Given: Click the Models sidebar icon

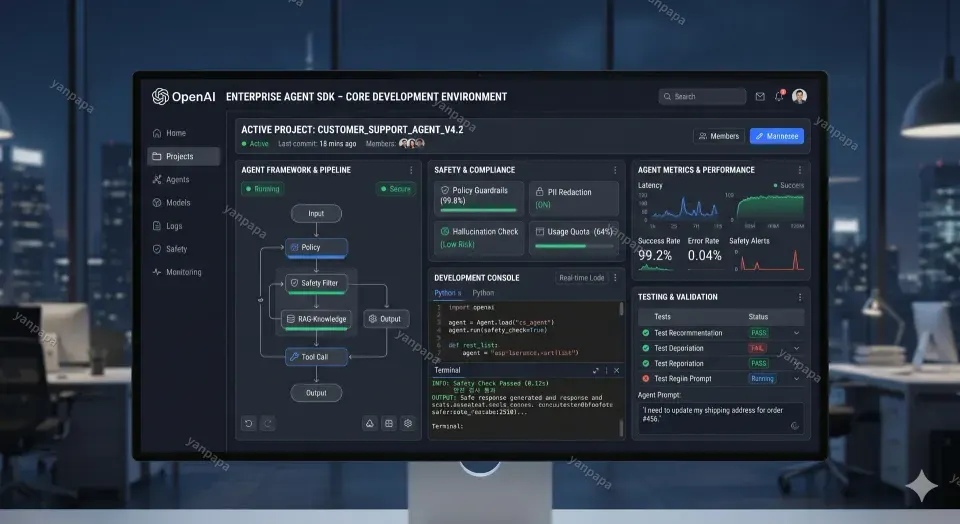Looking at the screenshot, I should coord(157,203).
